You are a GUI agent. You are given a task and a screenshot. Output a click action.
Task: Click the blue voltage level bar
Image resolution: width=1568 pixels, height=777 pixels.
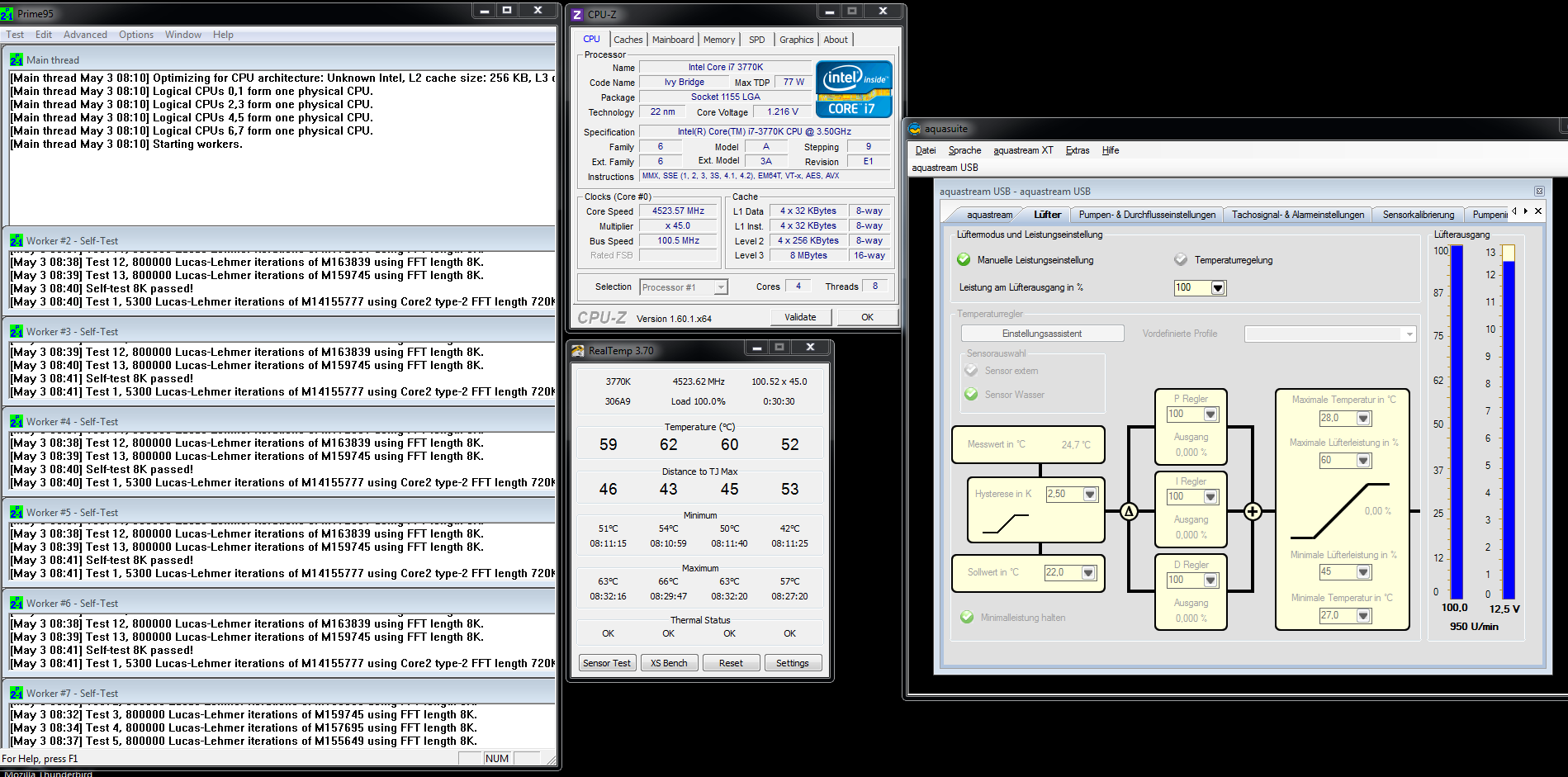coord(1509,429)
